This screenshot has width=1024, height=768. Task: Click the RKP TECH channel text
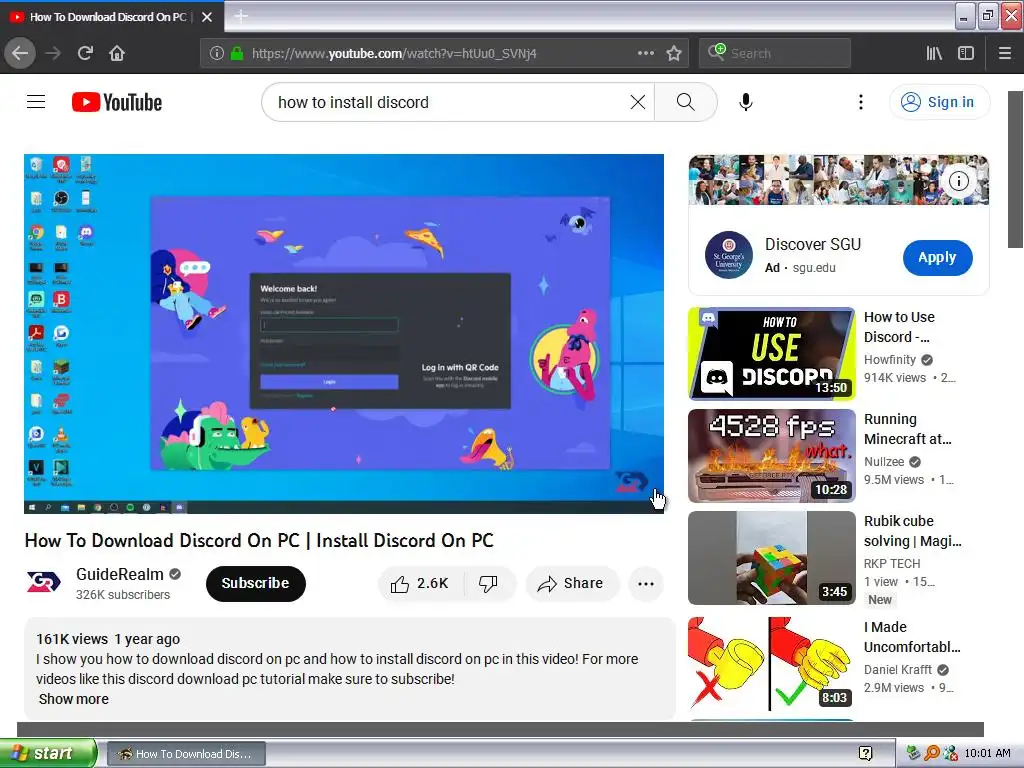891,564
